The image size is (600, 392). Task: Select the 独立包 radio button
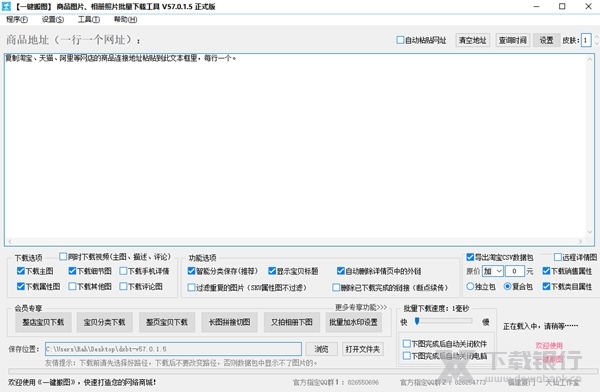470,286
